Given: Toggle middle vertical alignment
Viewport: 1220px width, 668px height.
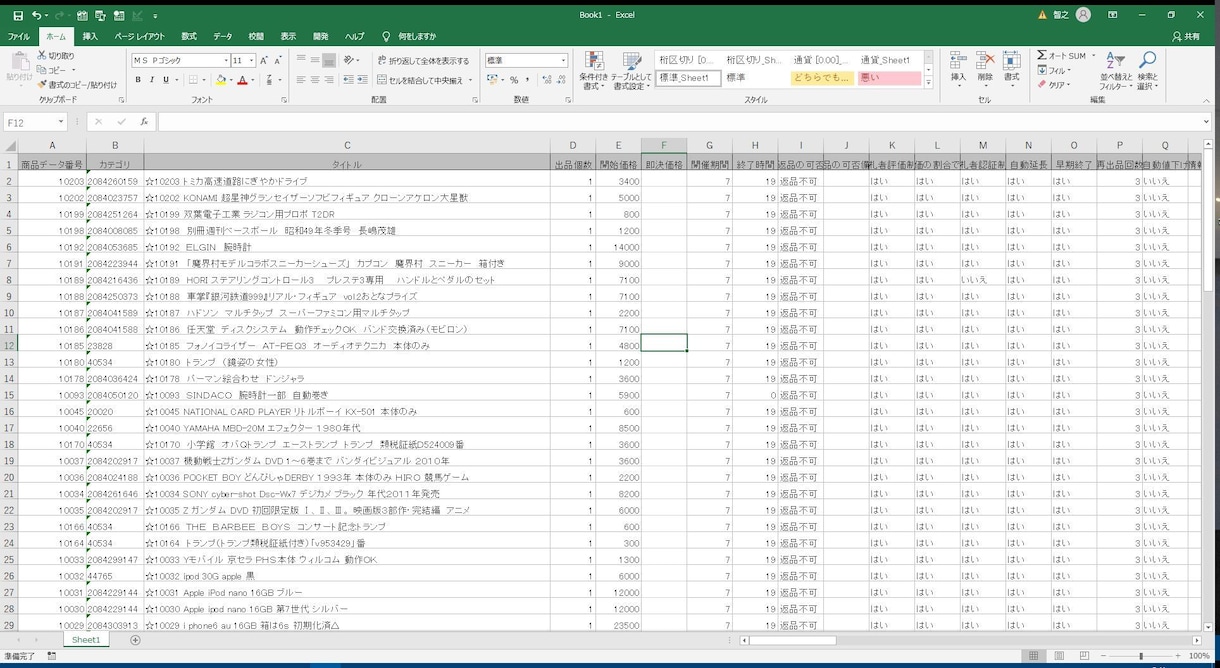Looking at the screenshot, I should (x=315, y=60).
